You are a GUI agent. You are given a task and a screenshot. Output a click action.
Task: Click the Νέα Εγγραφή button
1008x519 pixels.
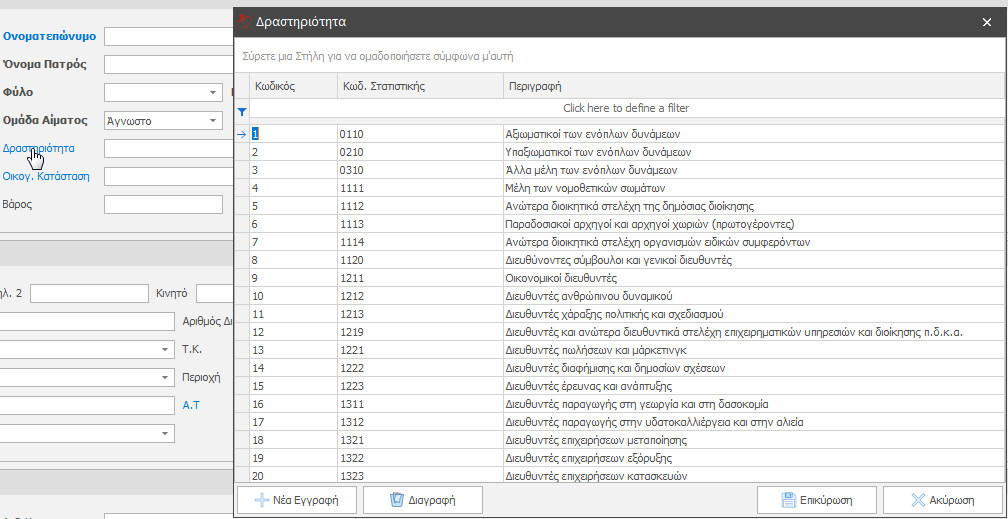296,499
